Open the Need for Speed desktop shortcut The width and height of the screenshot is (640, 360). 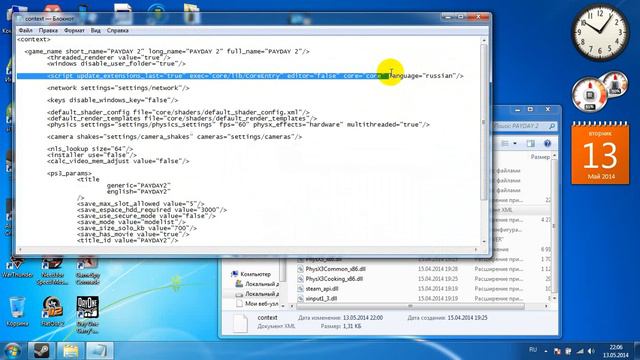click(52, 271)
